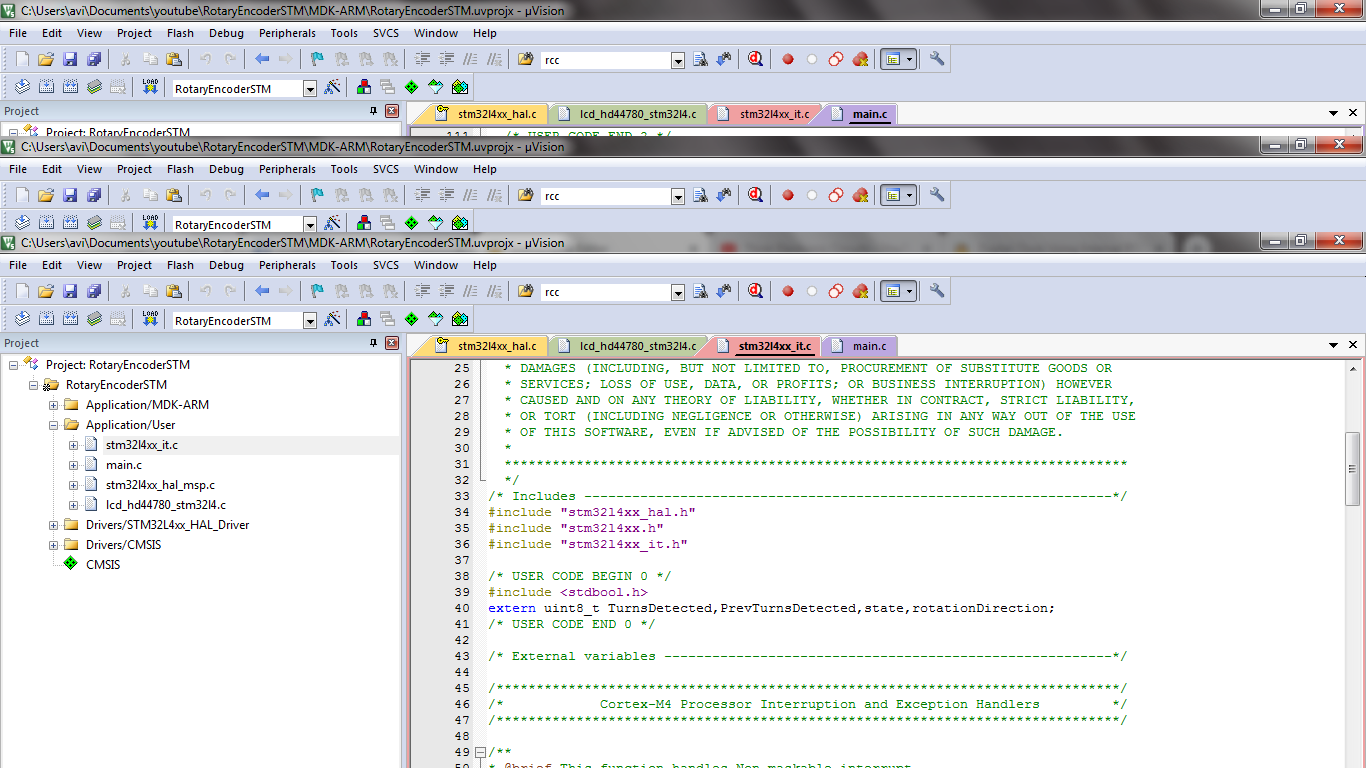Screen dimensions: 1366x768
Task: Open Manage Run-Time Environment in front window
Action: [x=411, y=320]
